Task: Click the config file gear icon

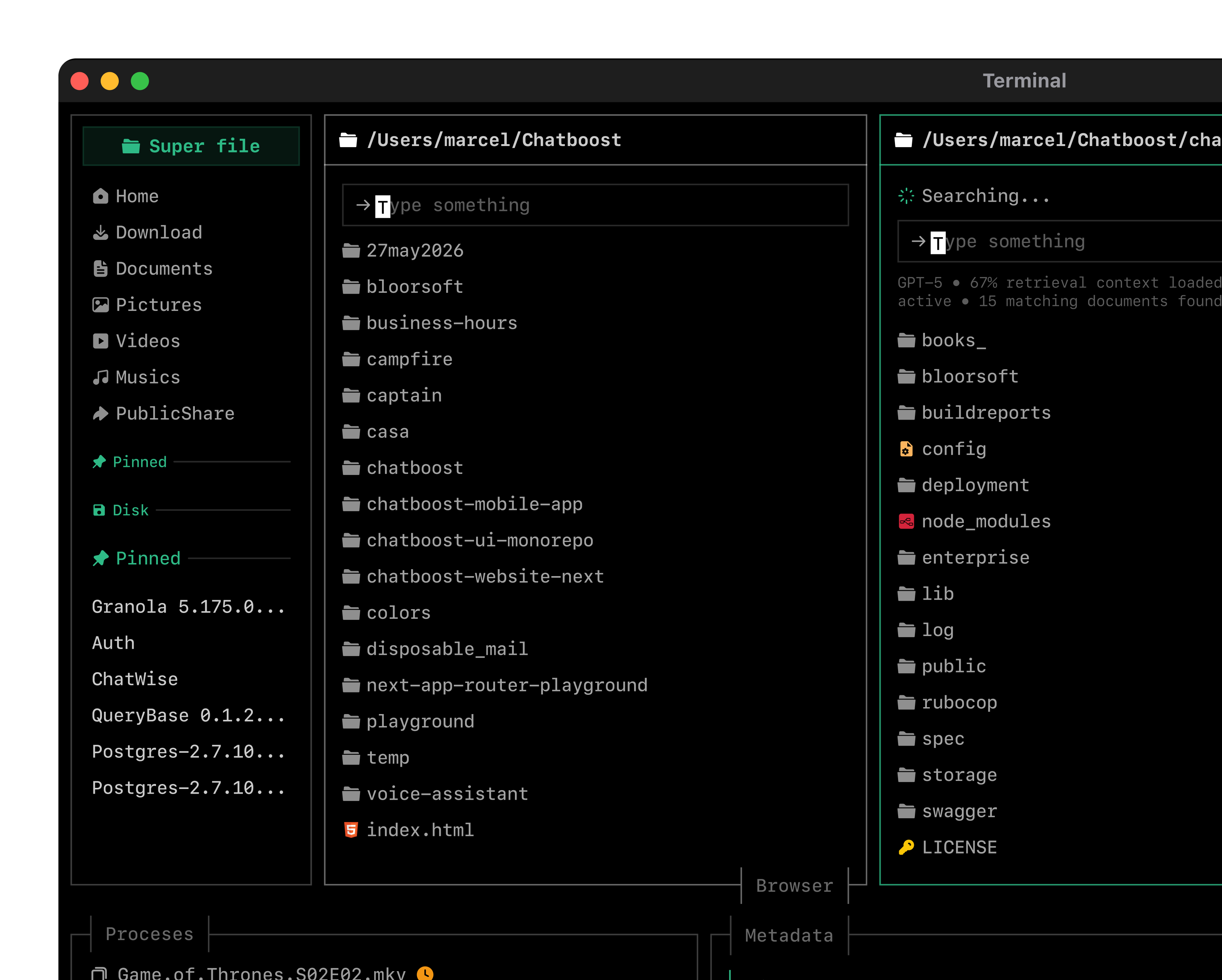Action: pos(906,449)
